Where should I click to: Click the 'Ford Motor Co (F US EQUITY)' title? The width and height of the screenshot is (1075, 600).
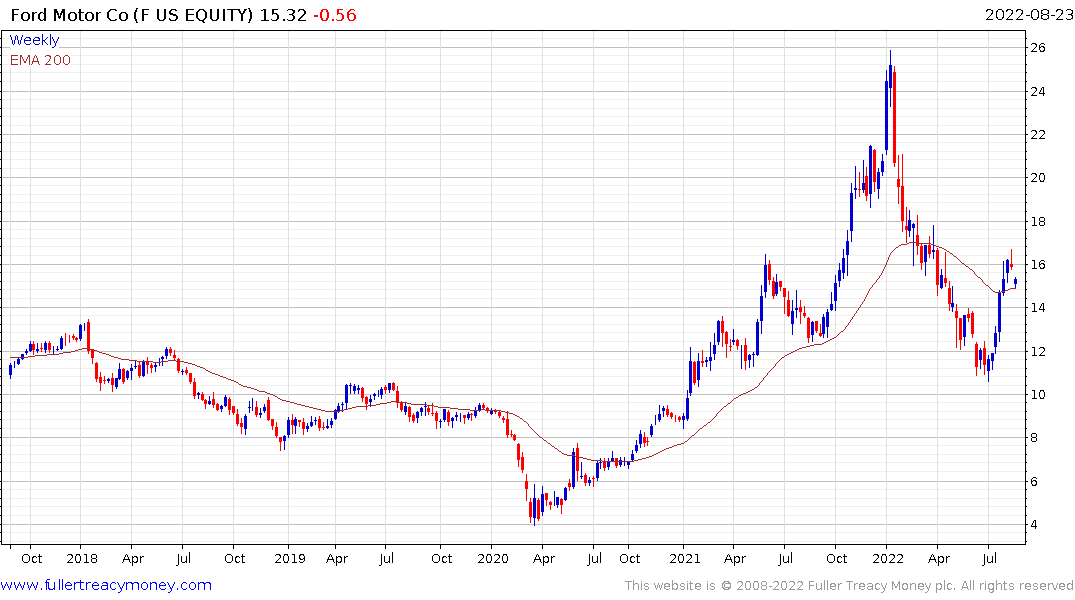[132, 15]
